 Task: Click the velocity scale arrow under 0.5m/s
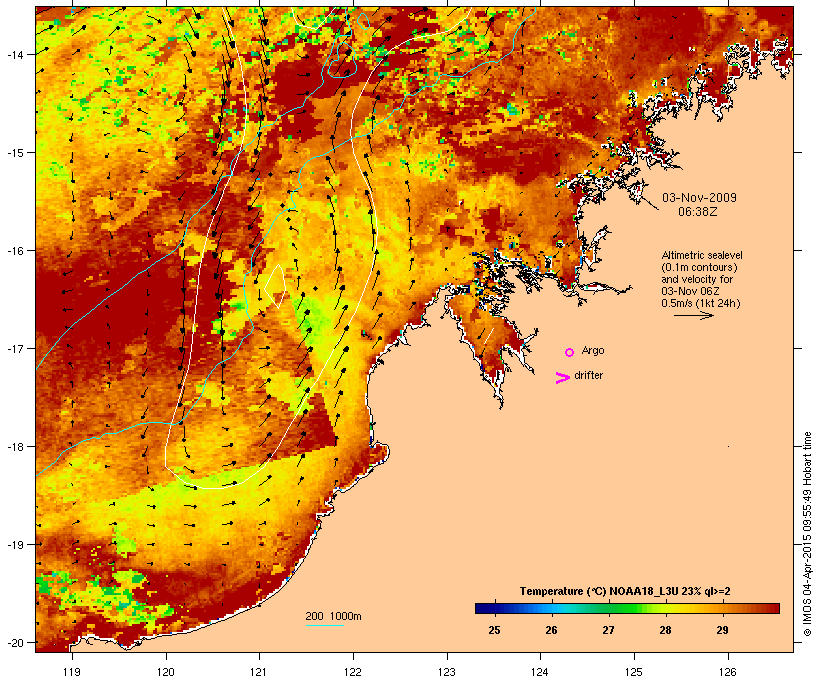693,315
